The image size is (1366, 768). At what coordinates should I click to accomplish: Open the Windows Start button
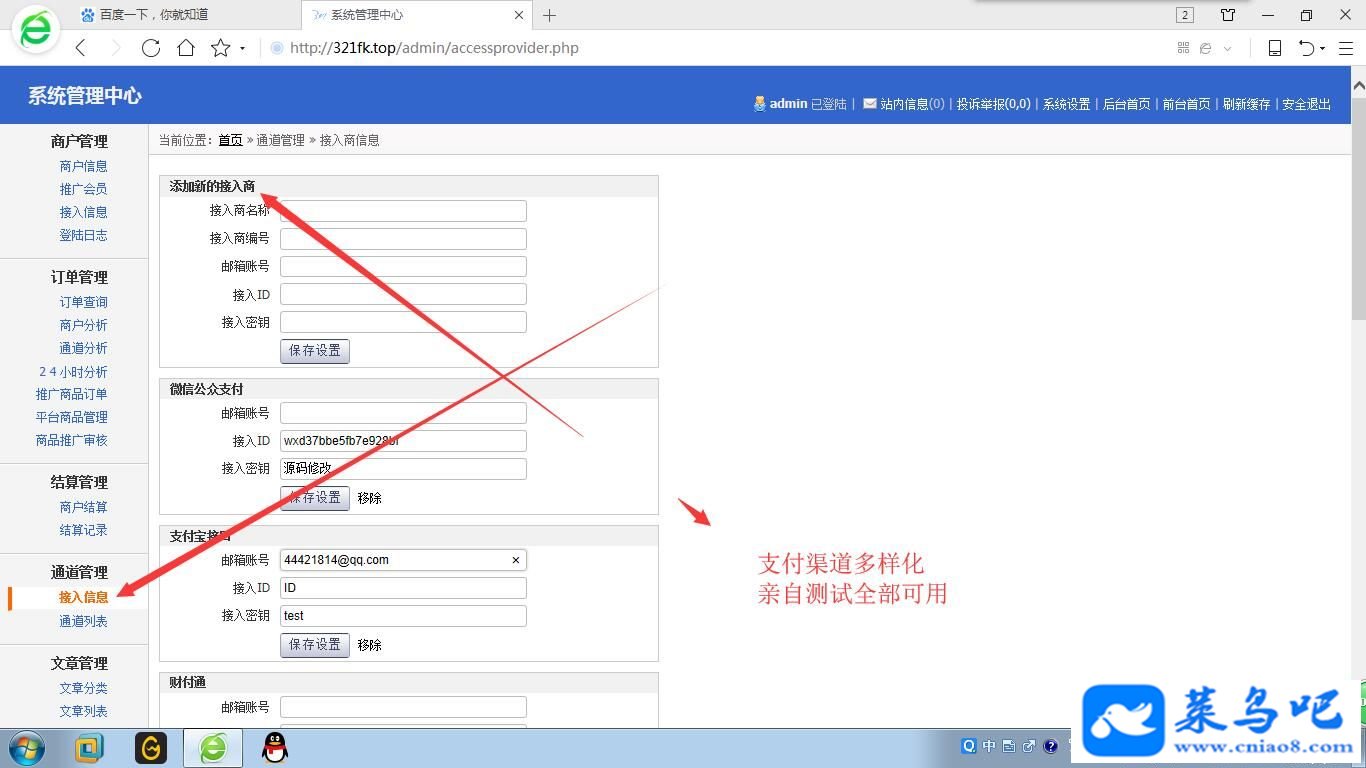[28, 748]
